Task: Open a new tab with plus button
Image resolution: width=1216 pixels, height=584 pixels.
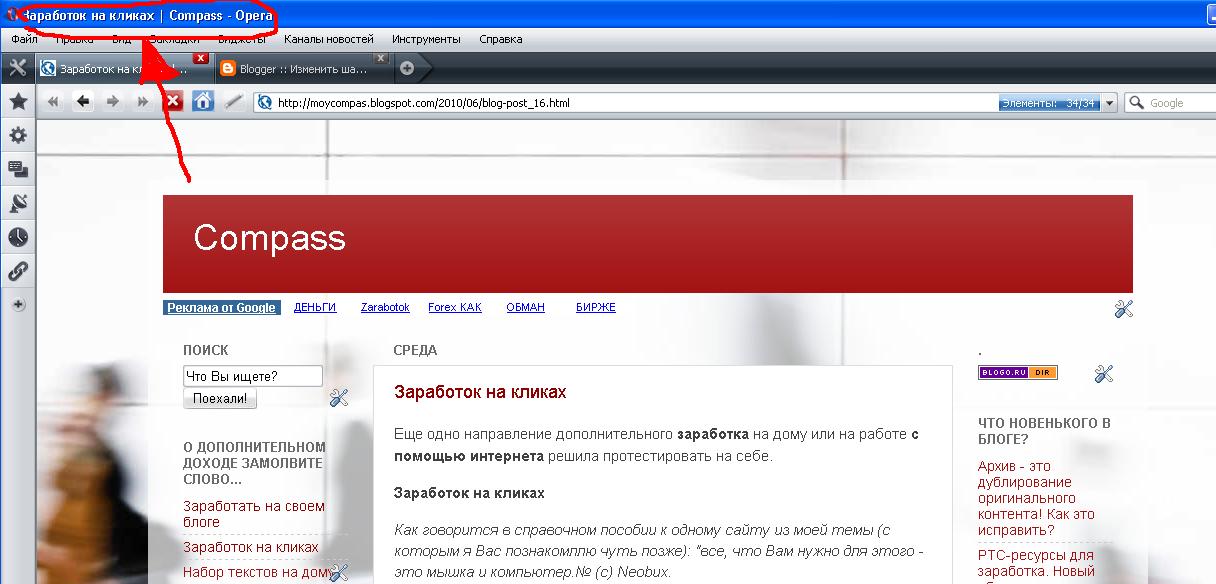Action: pyautogui.click(x=406, y=68)
